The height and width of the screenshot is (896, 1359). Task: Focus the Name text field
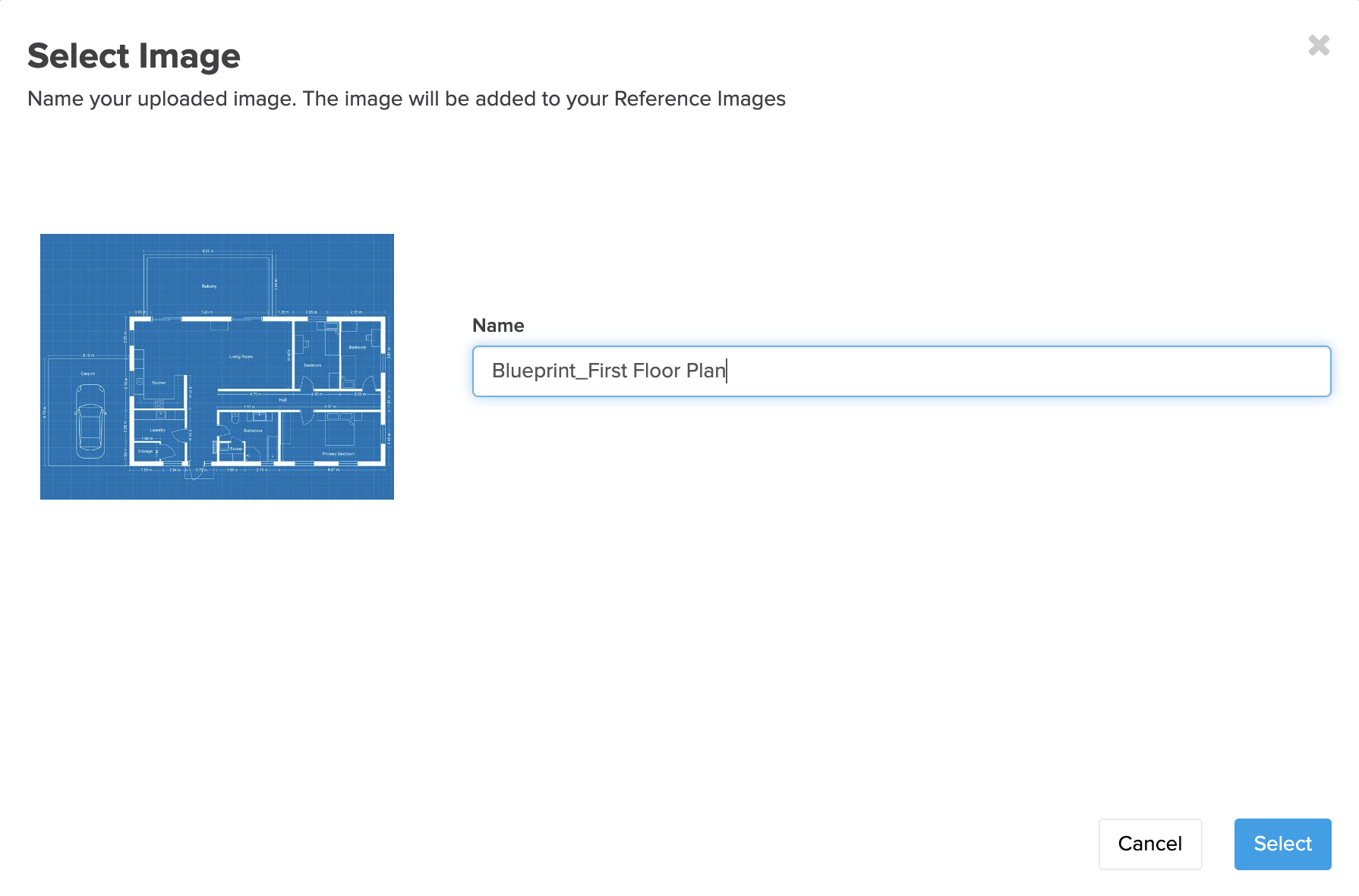pos(901,371)
